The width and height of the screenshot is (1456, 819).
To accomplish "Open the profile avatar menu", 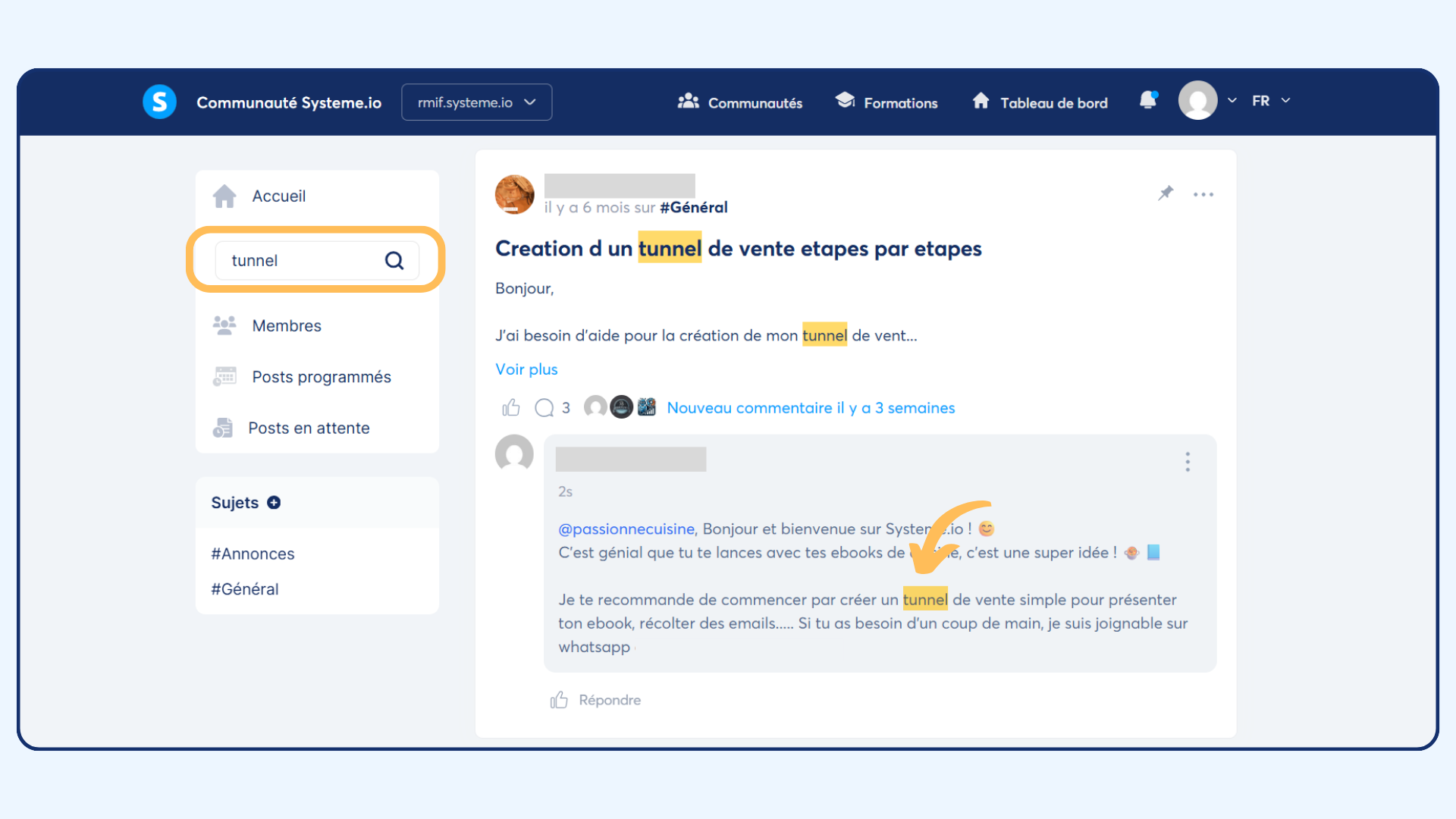I will 1198,101.
